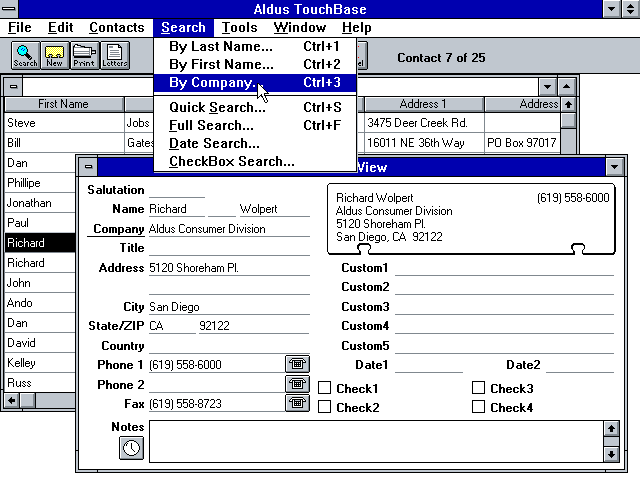Open the Window menu

pos(300,27)
